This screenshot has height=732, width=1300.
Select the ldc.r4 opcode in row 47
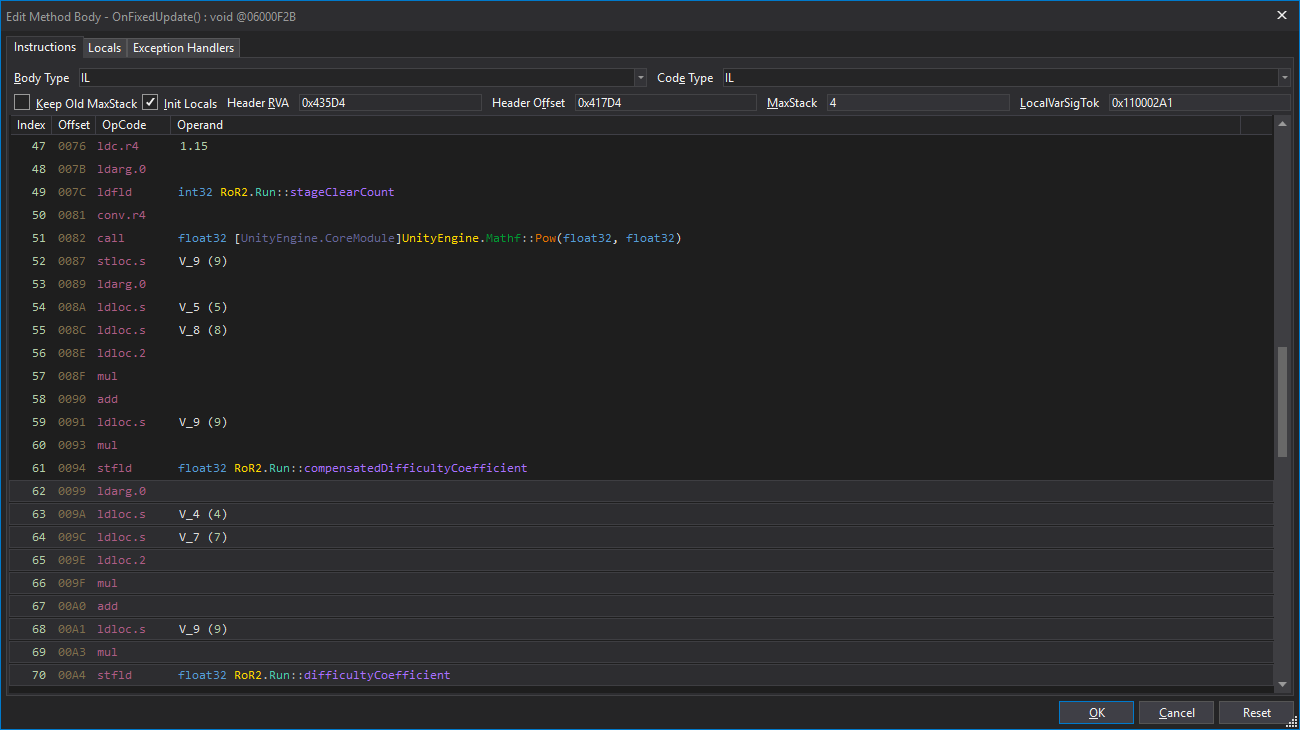pyautogui.click(x=118, y=146)
